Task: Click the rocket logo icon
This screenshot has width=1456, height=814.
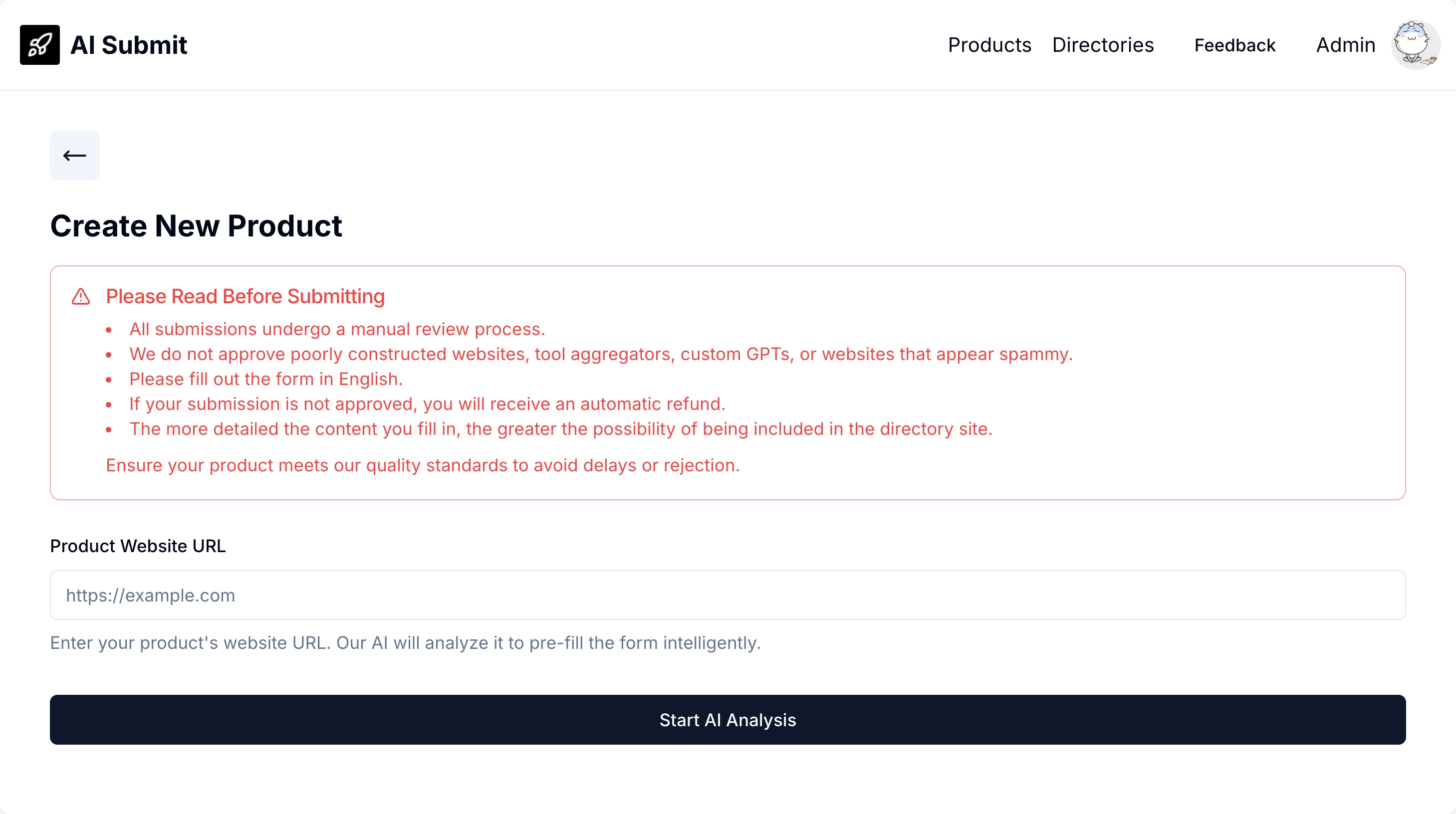Action: 39,44
